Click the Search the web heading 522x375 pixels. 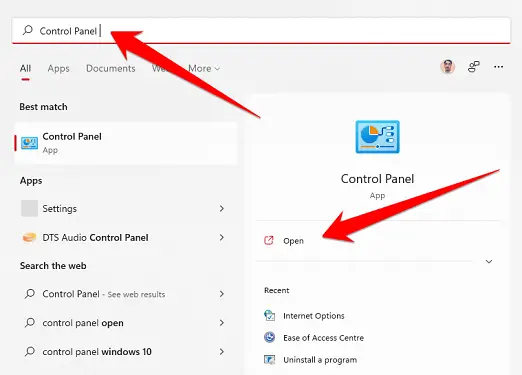pos(53,266)
